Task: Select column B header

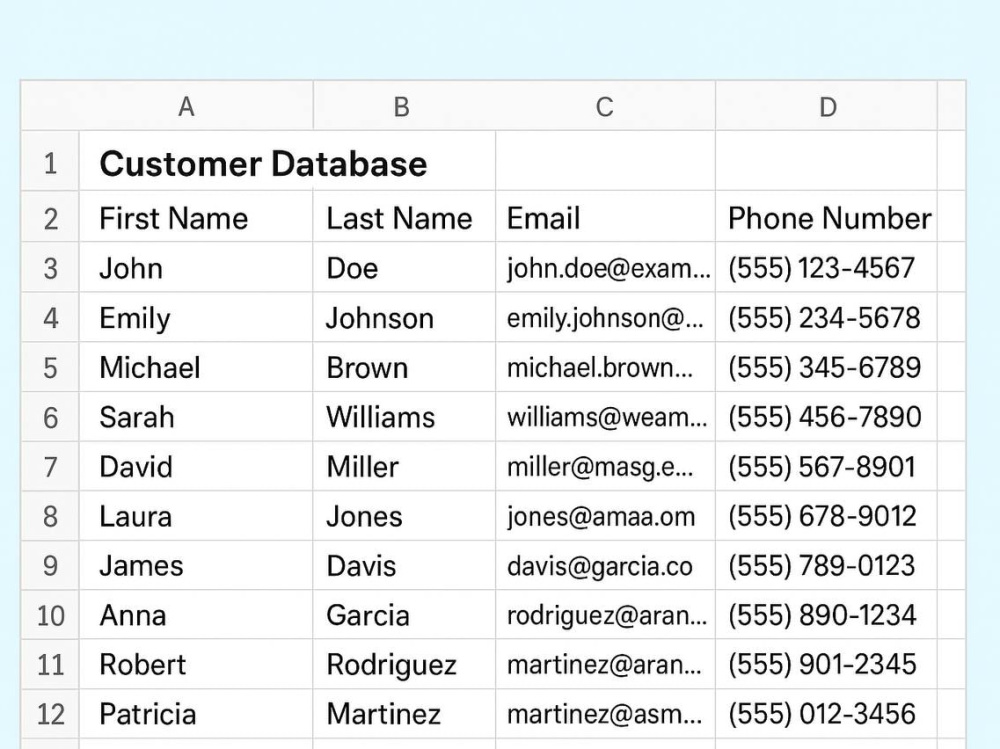Action: [x=404, y=106]
